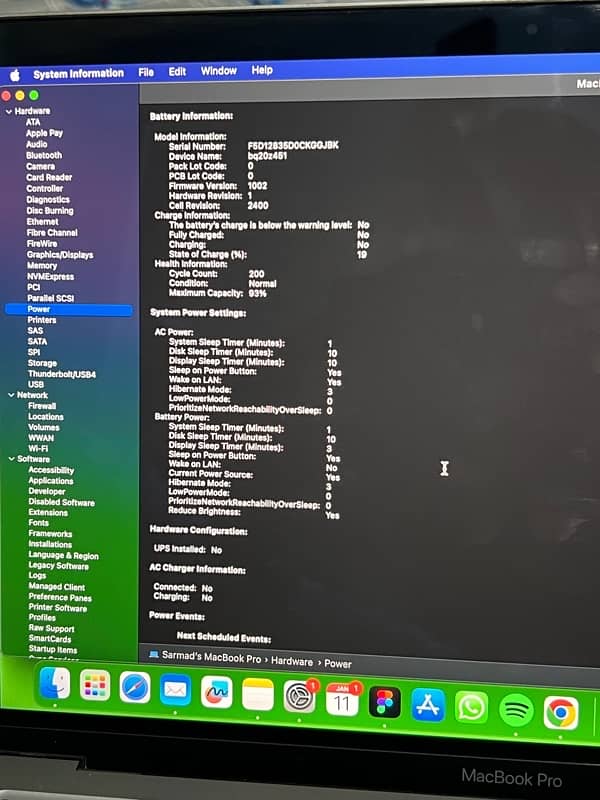This screenshot has width=600, height=800.
Task: Open Google Chrome from the dock
Action: click(560, 712)
